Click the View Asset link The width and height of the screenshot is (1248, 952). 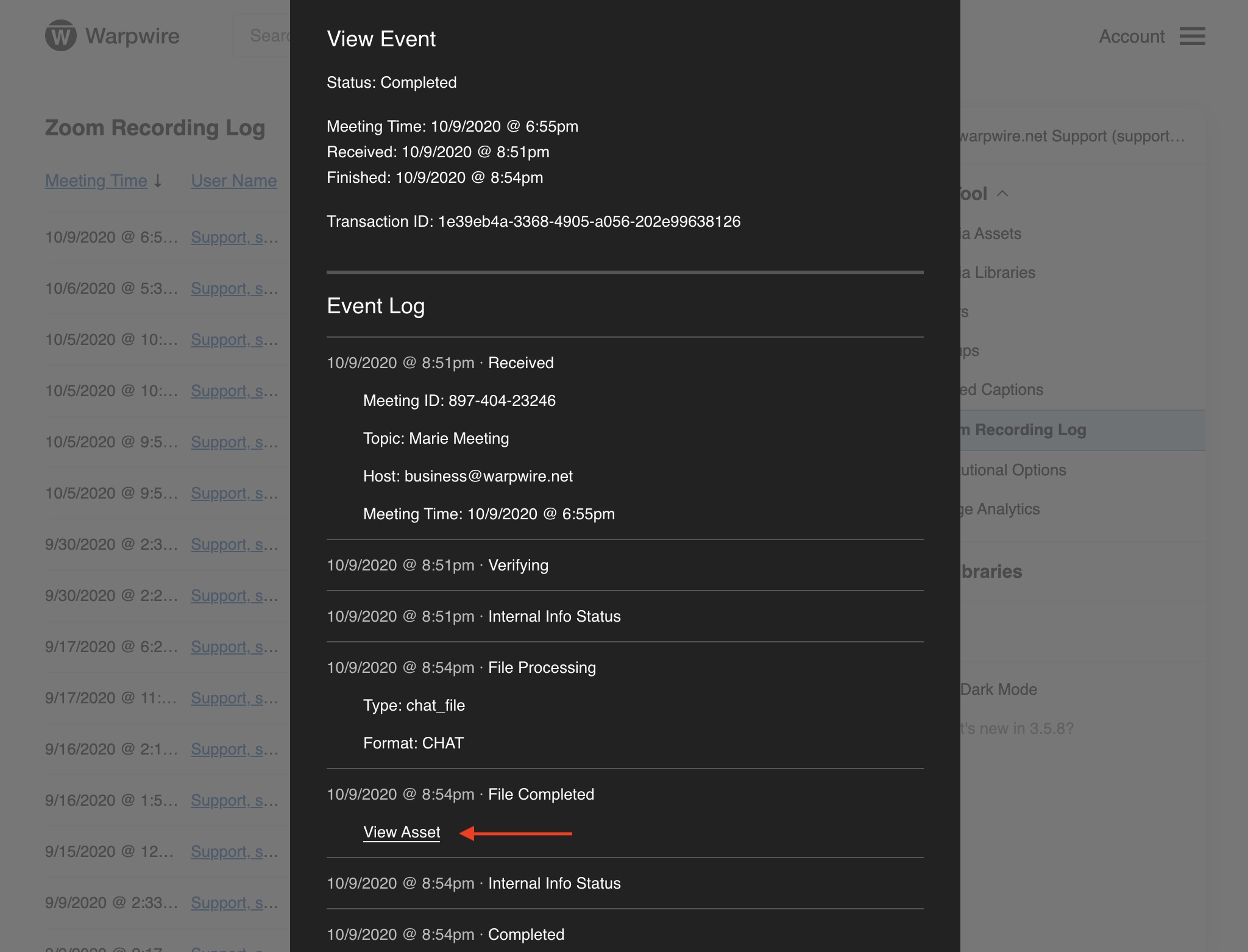coord(402,832)
